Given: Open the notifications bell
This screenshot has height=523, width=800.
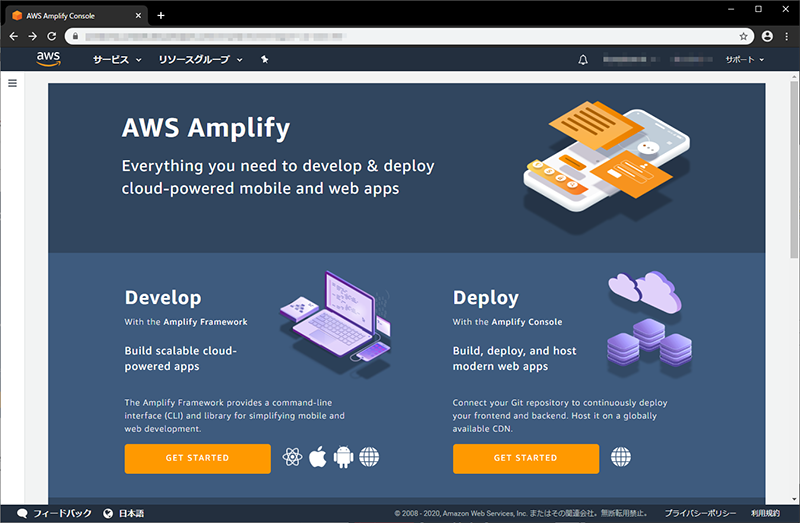Looking at the screenshot, I should click(583, 60).
